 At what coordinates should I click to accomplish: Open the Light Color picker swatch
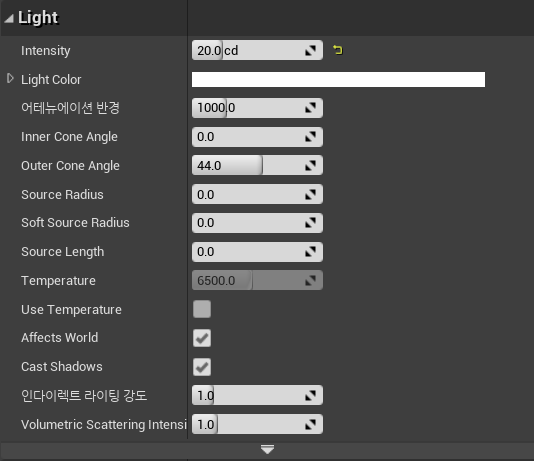tap(338, 79)
